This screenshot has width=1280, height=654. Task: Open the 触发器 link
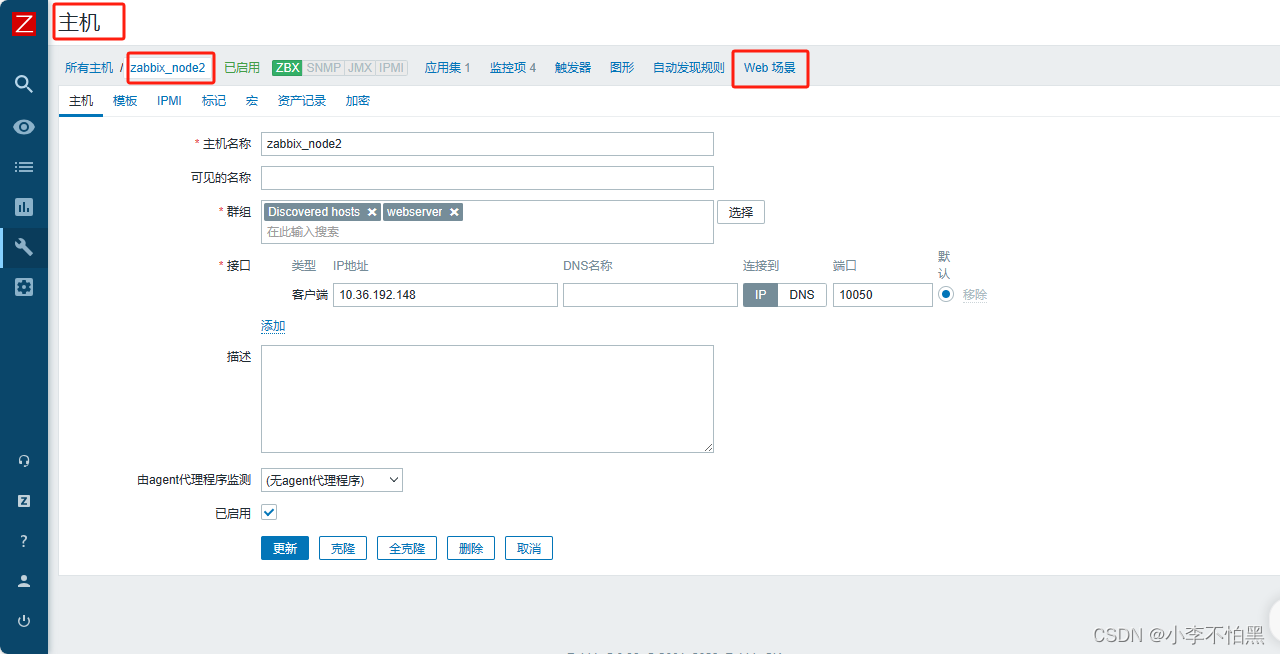pyautogui.click(x=573, y=68)
